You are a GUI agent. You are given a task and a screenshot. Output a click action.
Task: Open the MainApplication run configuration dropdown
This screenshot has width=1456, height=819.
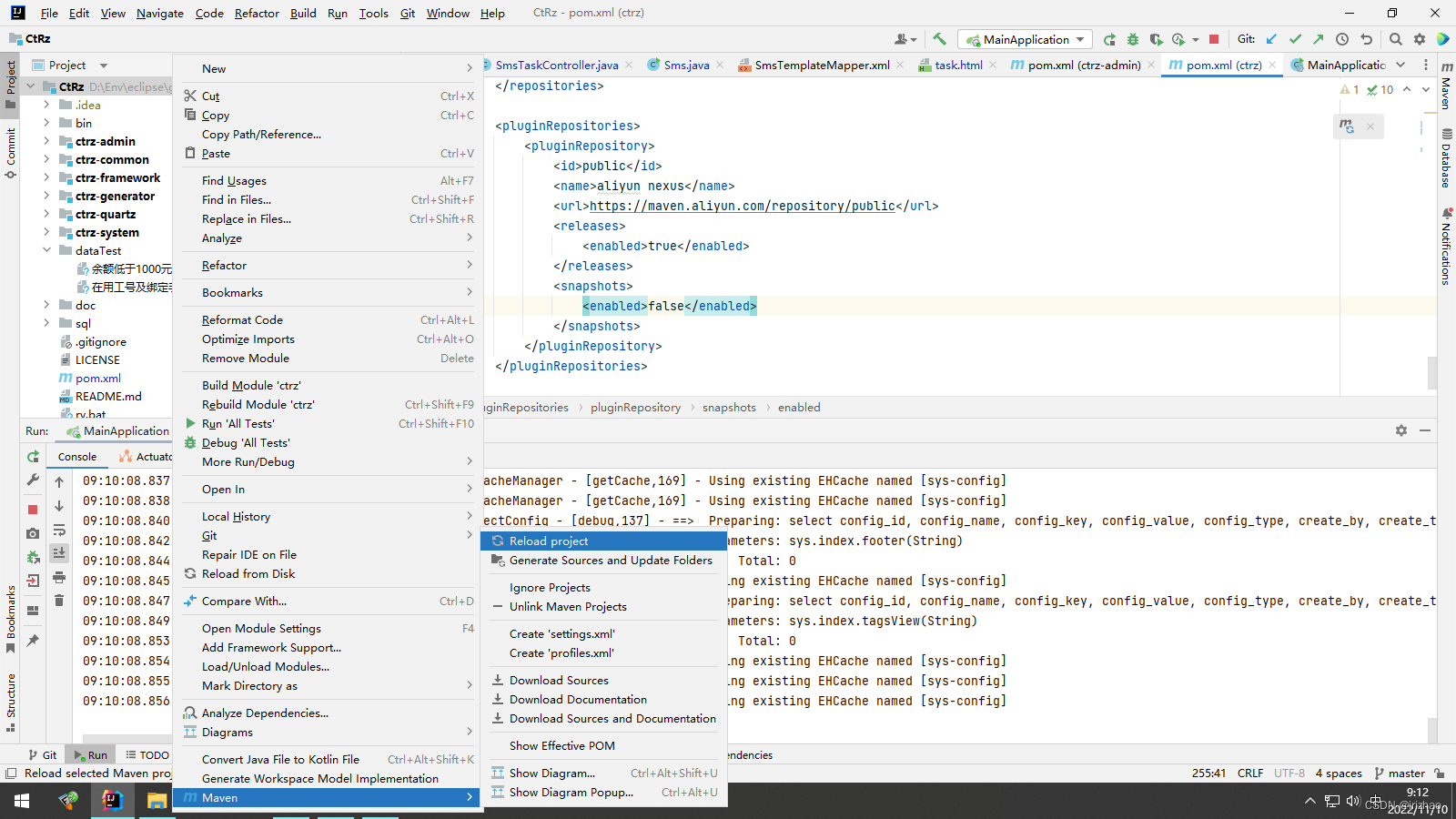(x=1079, y=39)
